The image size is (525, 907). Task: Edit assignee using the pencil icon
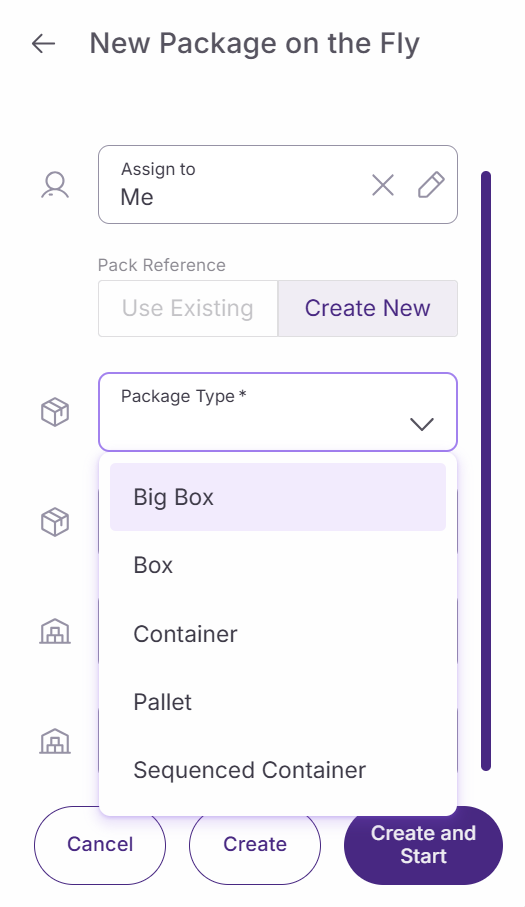point(431,185)
